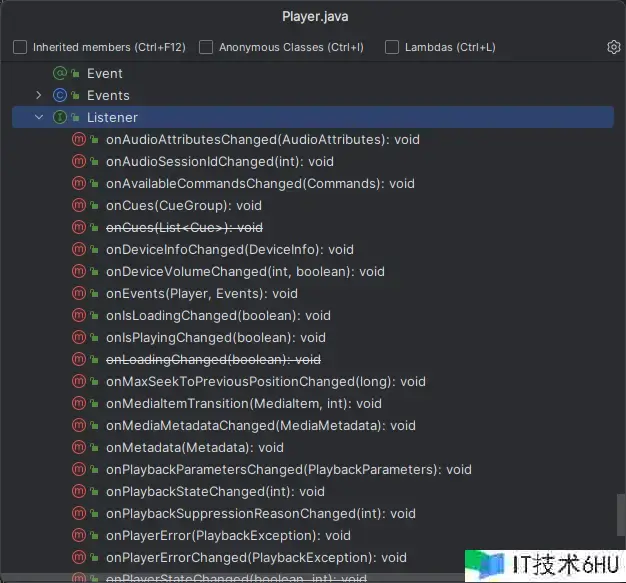Collapse the Listener interface node
The height and width of the screenshot is (583, 626).
(x=39, y=117)
